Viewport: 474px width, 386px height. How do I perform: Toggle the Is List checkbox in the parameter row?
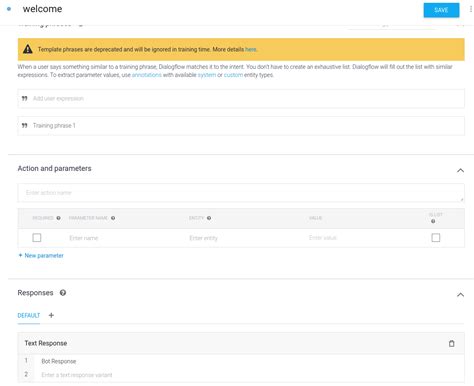pos(436,238)
